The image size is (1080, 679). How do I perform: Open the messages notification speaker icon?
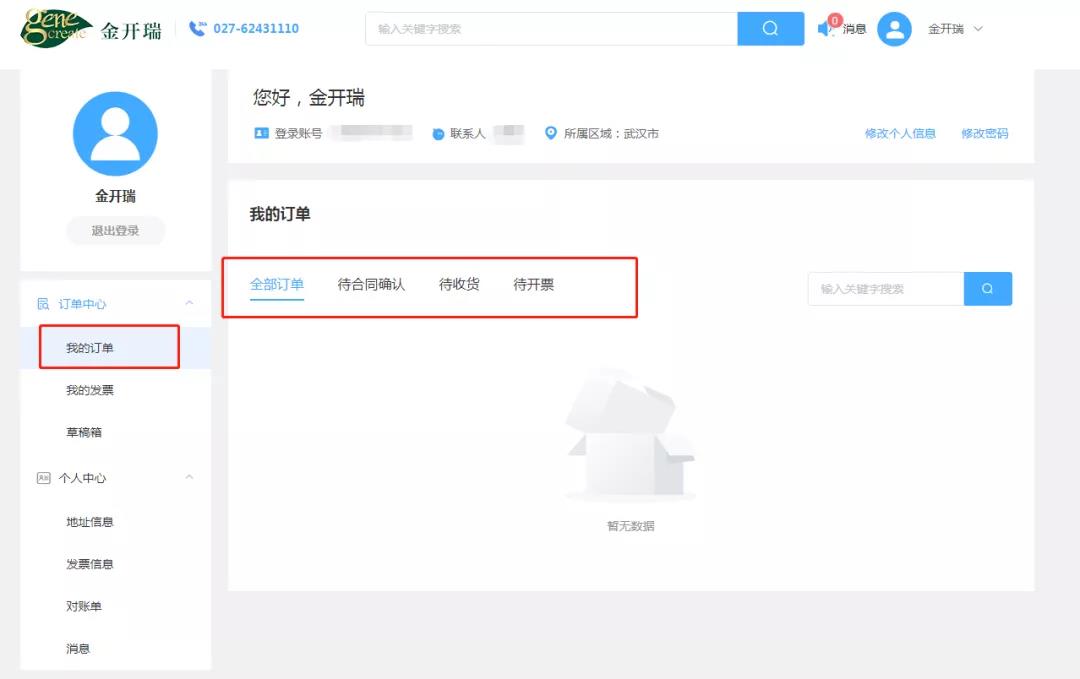[x=822, y=27]
